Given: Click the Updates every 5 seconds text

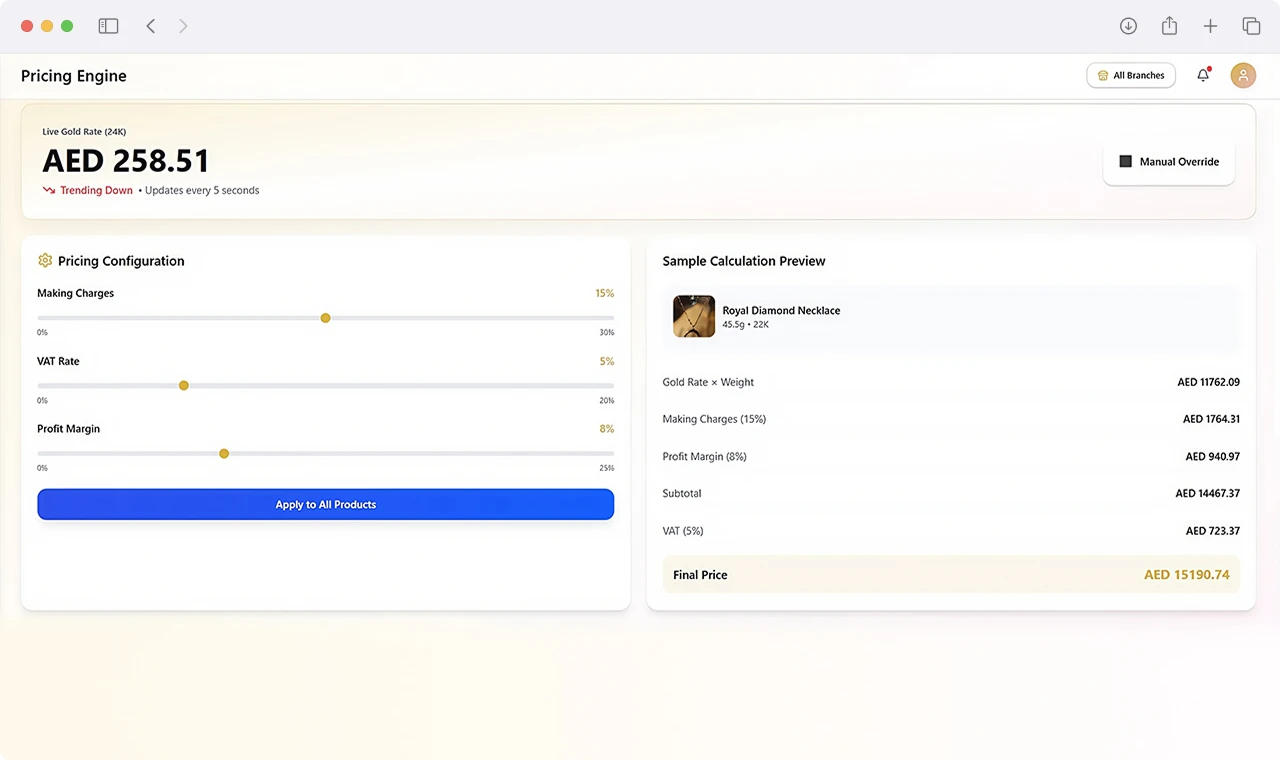Looking at the screenshot, I should click(202, 190).
